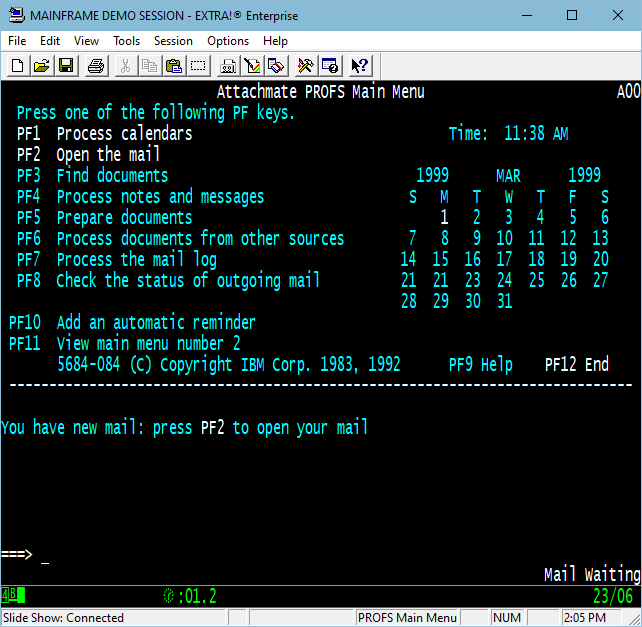Open the View menu

coord(86,41)
